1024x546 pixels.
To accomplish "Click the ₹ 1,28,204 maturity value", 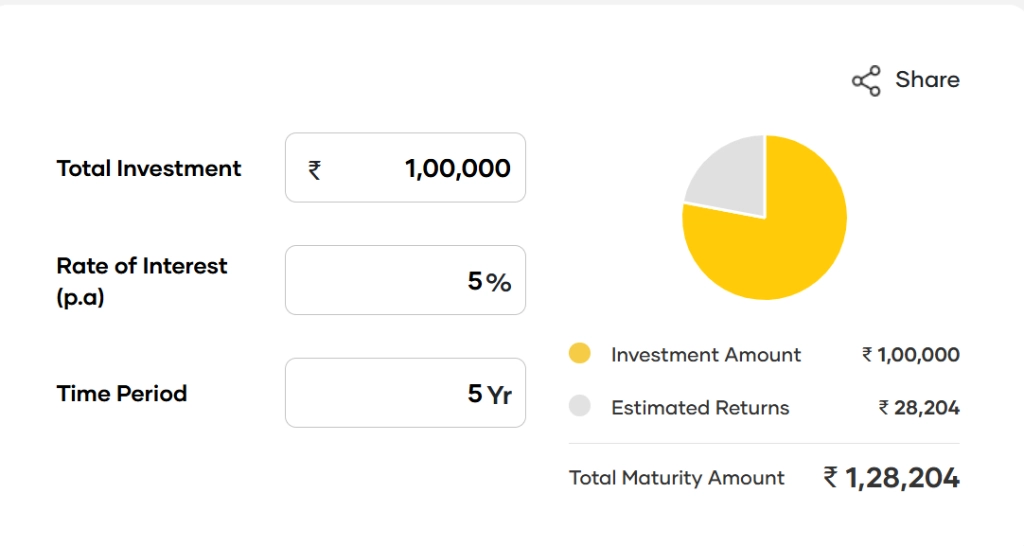I will (x=891, y=478).
